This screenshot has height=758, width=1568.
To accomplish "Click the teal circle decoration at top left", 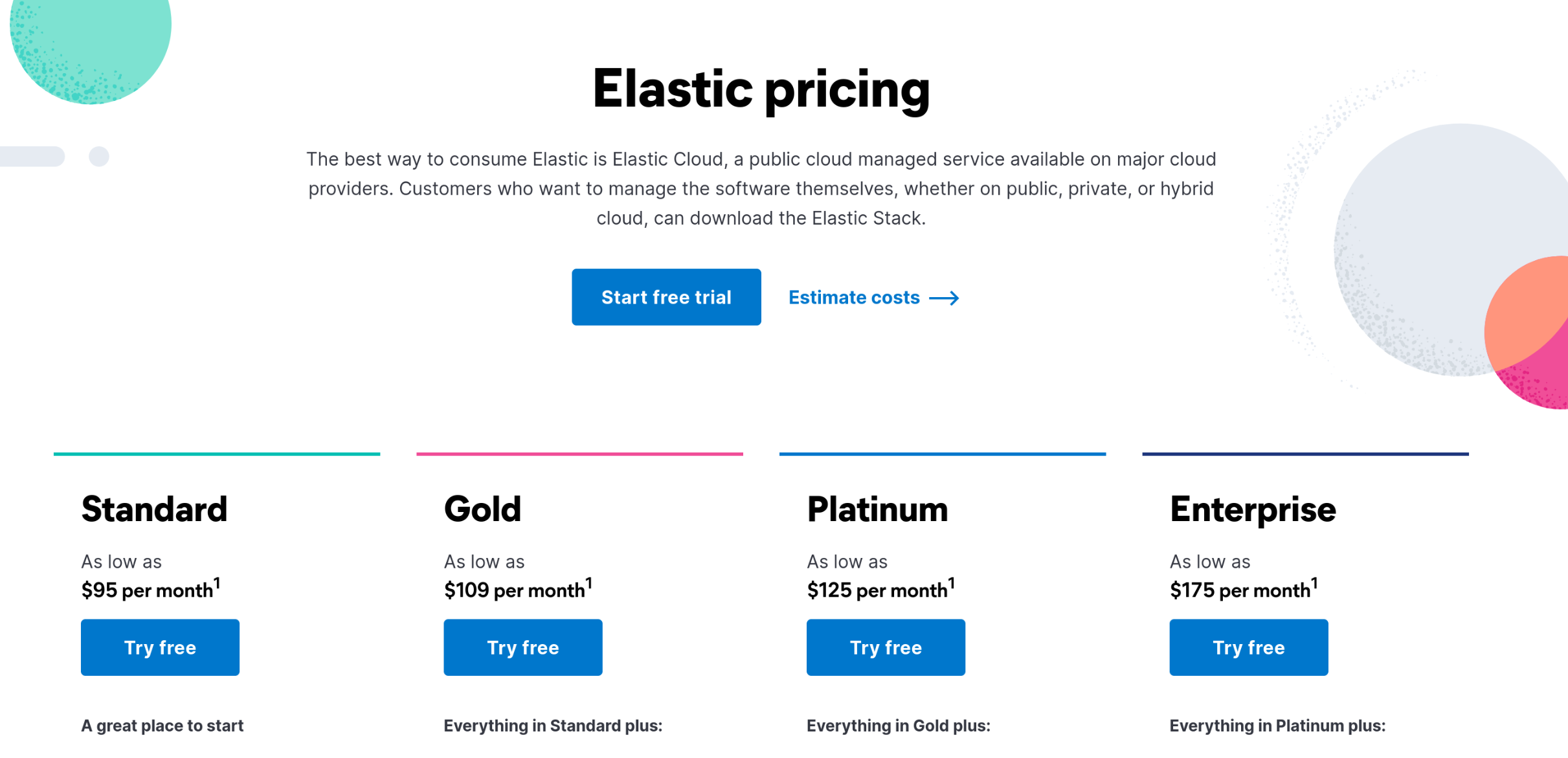I will (91, 39).
